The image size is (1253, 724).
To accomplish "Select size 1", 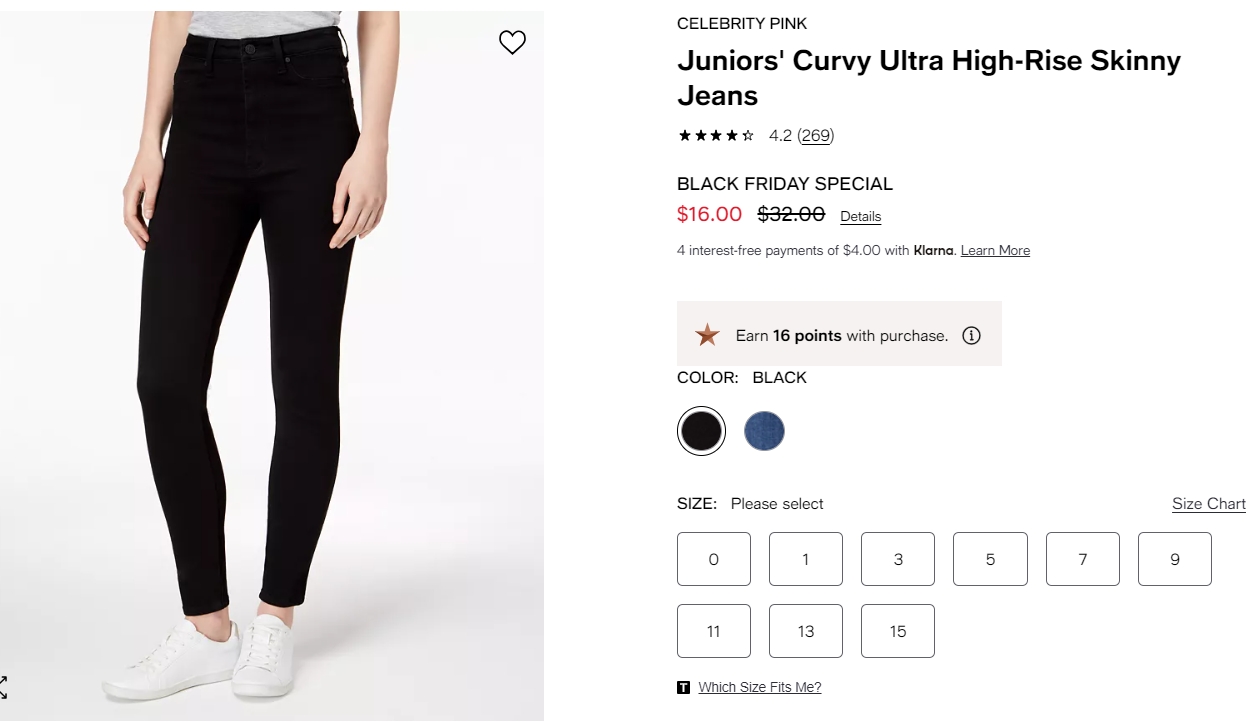I will pos(806,559).
